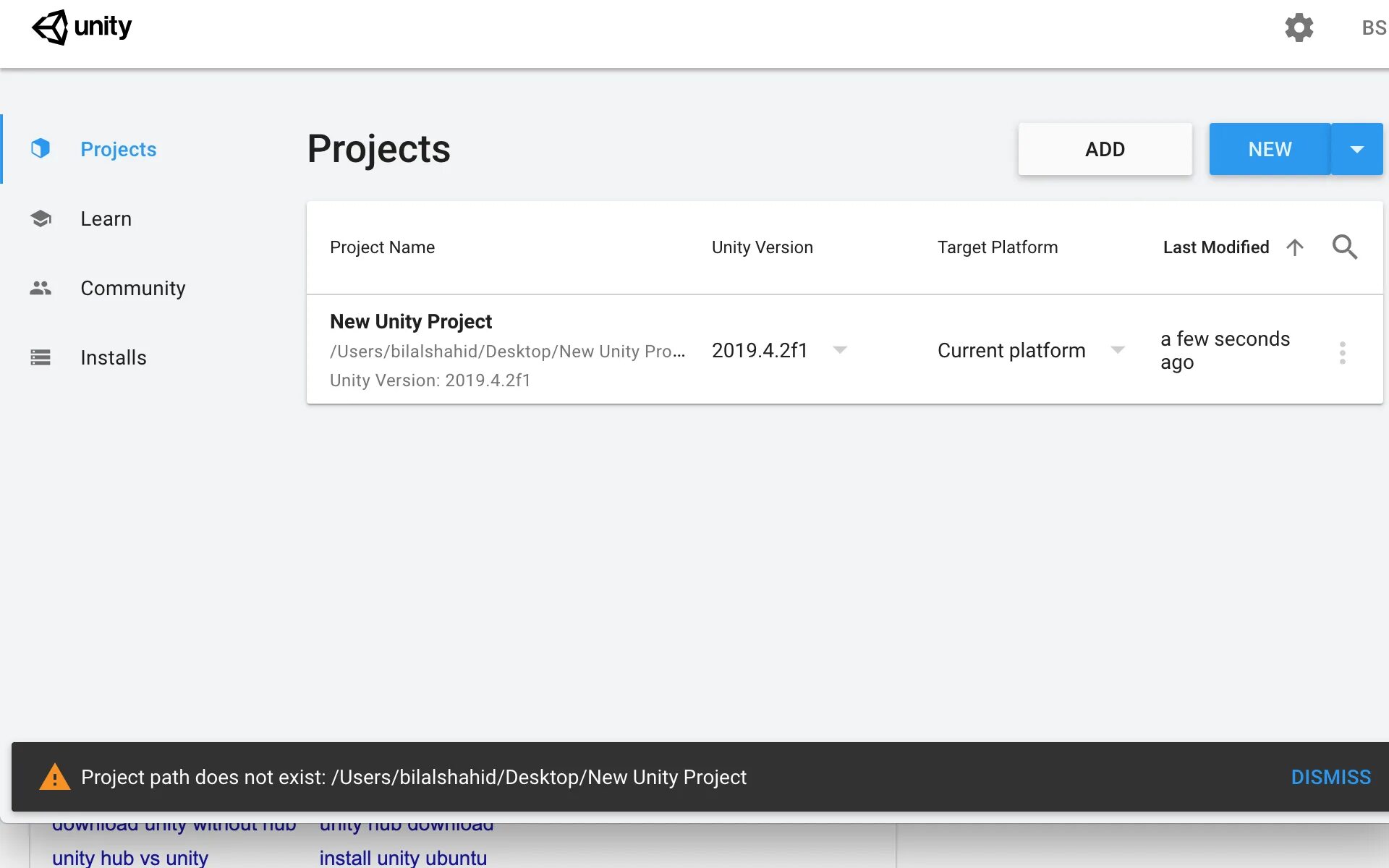
Task: Switch to the Learn section
Action: point(106,218)
